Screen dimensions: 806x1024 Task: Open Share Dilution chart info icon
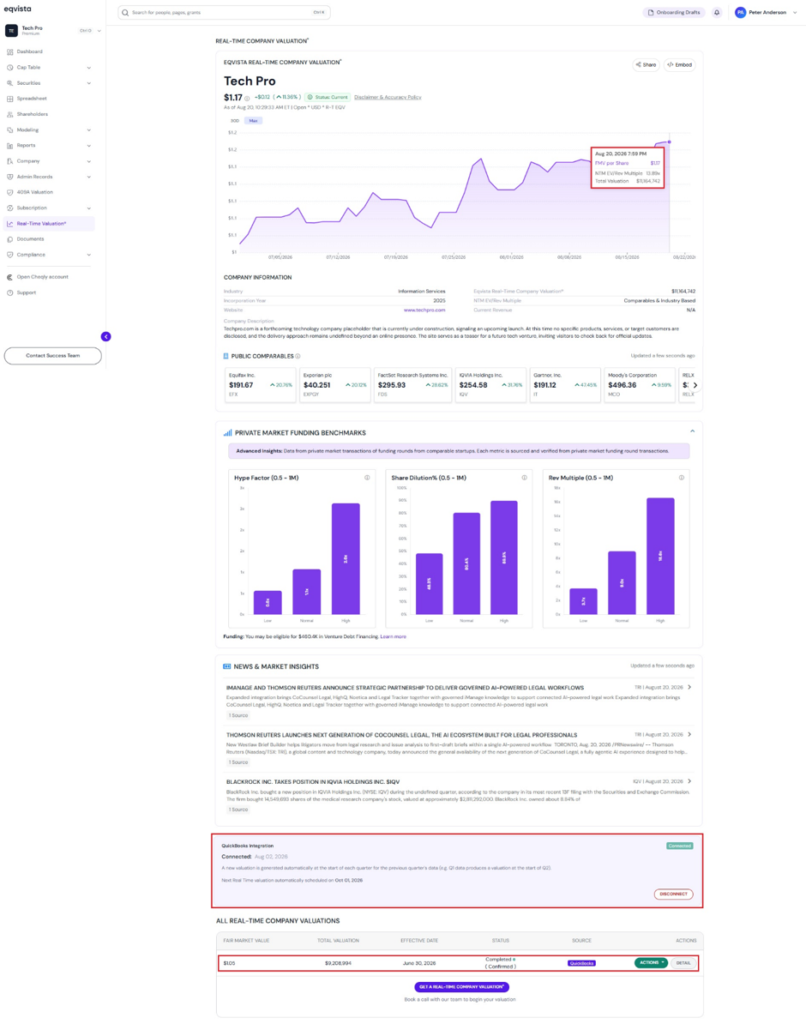(524, 477)
